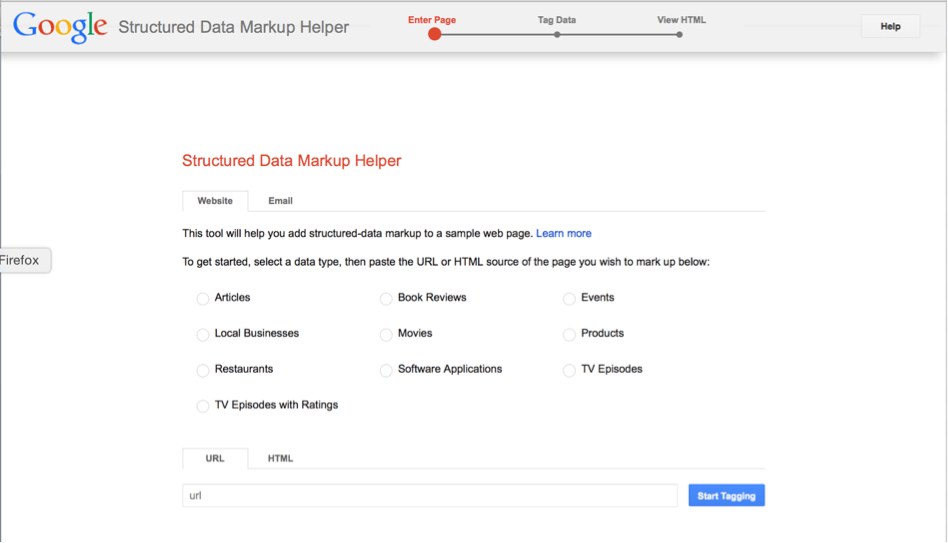948x543 pixels.
Task: Pick the Software Applications radio option
Action: (386, 370)
